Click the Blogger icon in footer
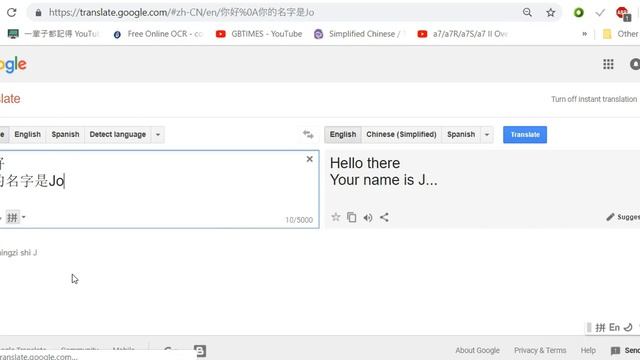 [200, 351]
